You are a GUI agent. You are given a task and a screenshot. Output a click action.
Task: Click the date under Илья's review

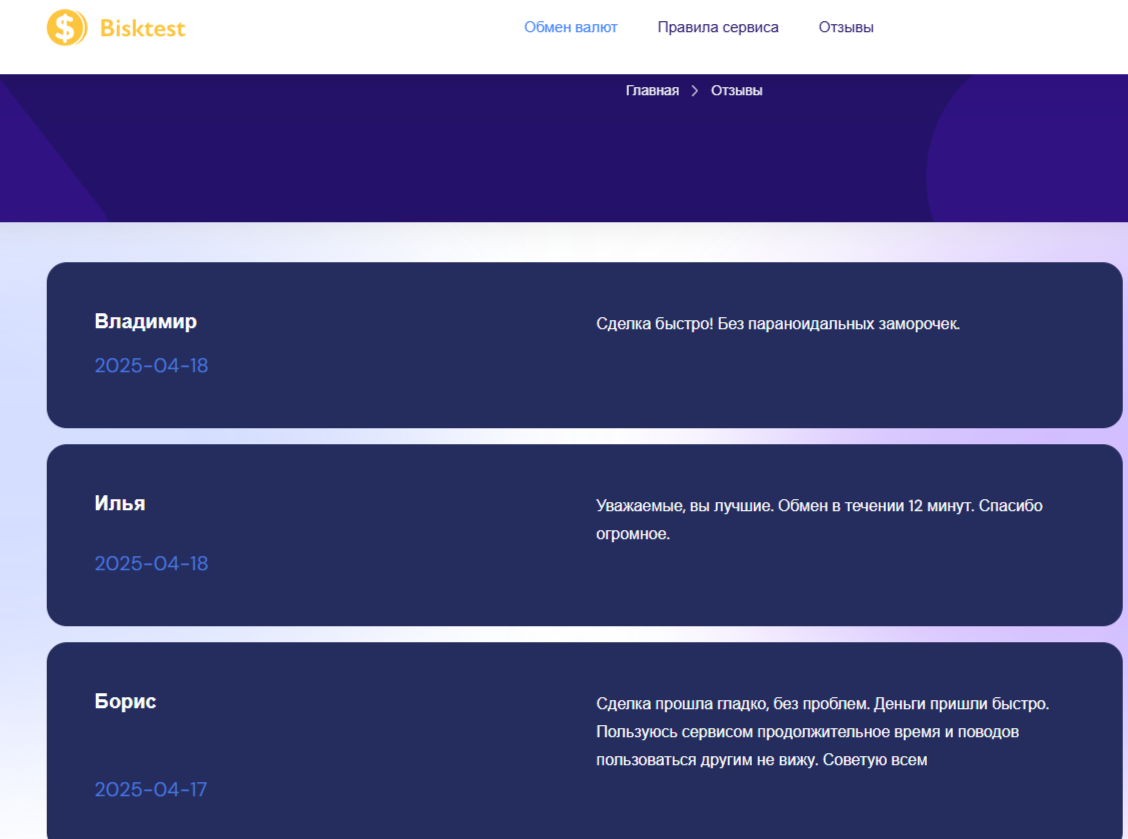pyautogui.click(x=151, y=563)
